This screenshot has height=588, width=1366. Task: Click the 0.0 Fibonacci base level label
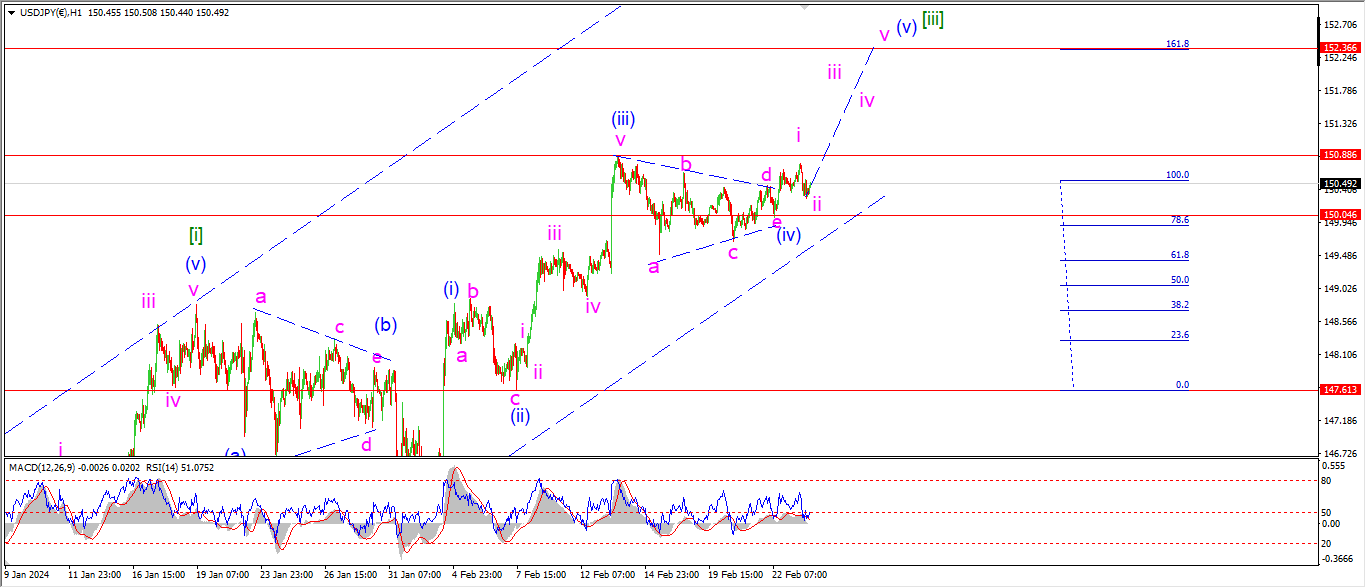pyautogui.click(x=1182, y=385)
